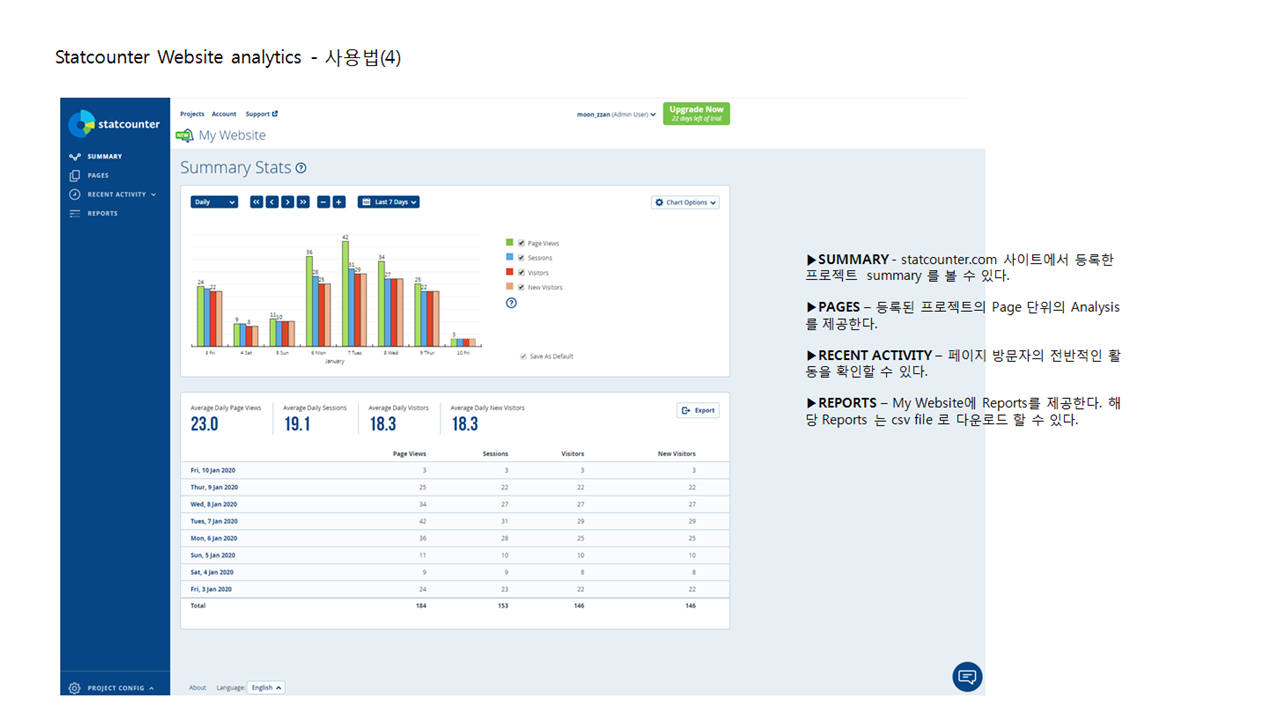The height and width of the screenshot is (720, 1280).
Task: Open the Account top menu
Action: 224,114
